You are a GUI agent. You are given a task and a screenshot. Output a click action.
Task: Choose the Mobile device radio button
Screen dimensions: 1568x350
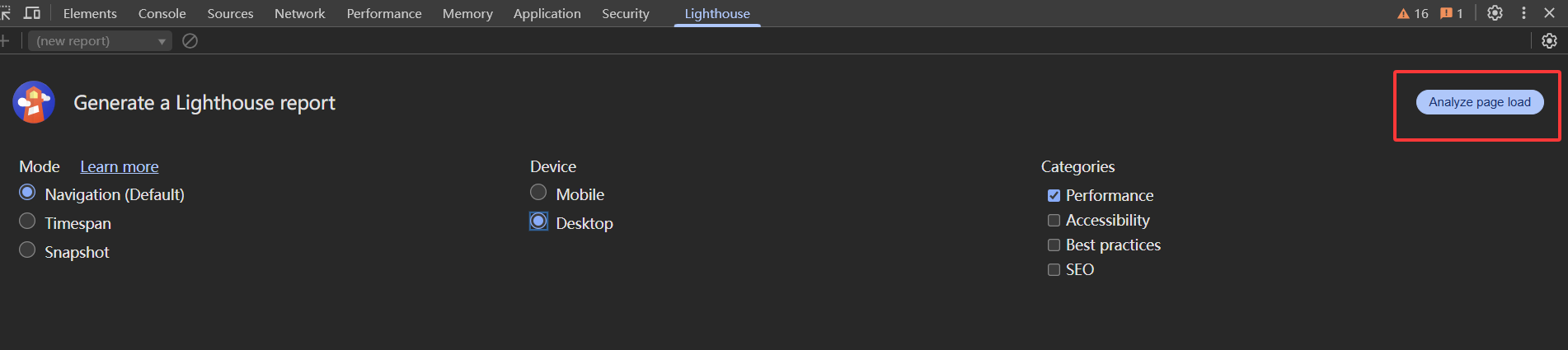538,193
